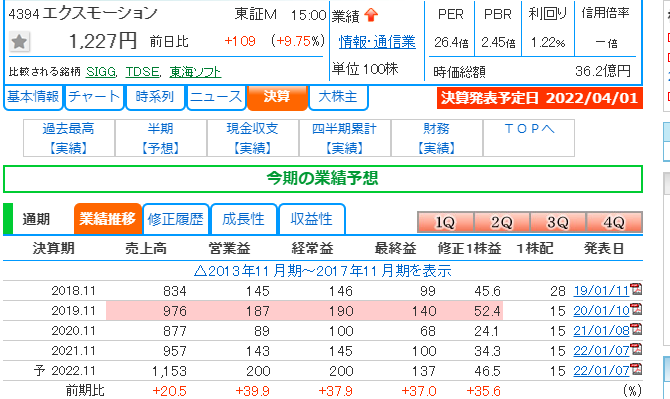Click the 経常益 column header
The width and height of the screenshot is (670, 399).
(312, 248)
